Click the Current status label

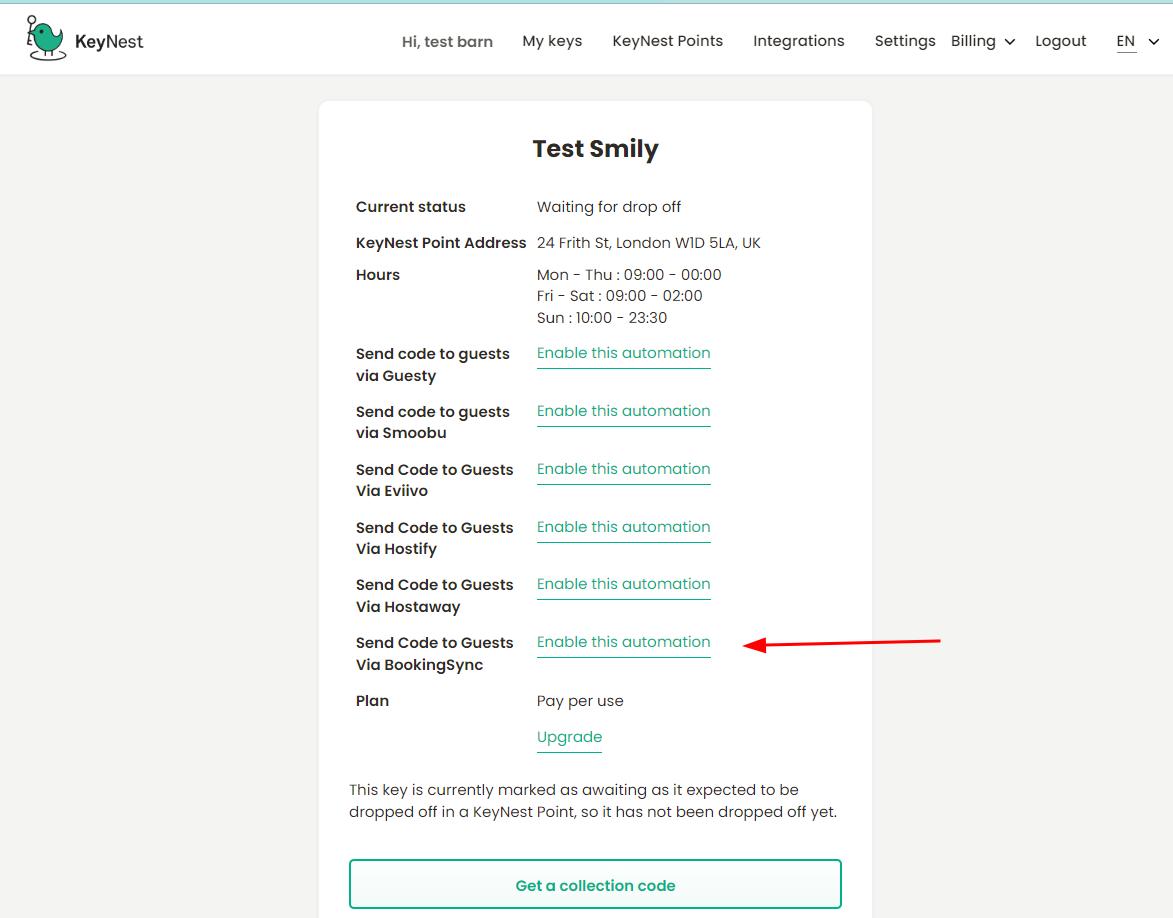point(410,207)
